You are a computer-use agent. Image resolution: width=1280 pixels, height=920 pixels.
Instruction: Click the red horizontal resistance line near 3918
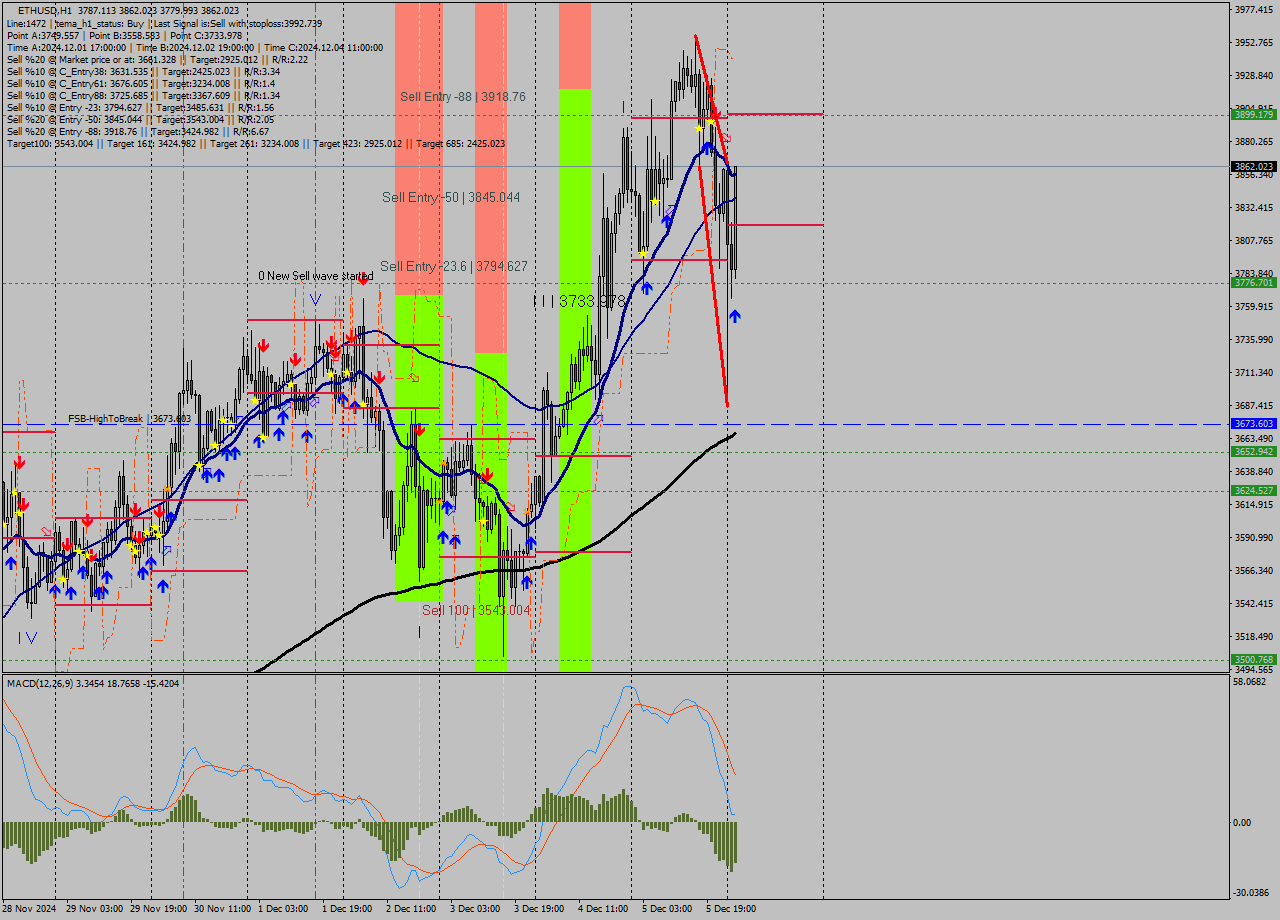tap(680, 119)
